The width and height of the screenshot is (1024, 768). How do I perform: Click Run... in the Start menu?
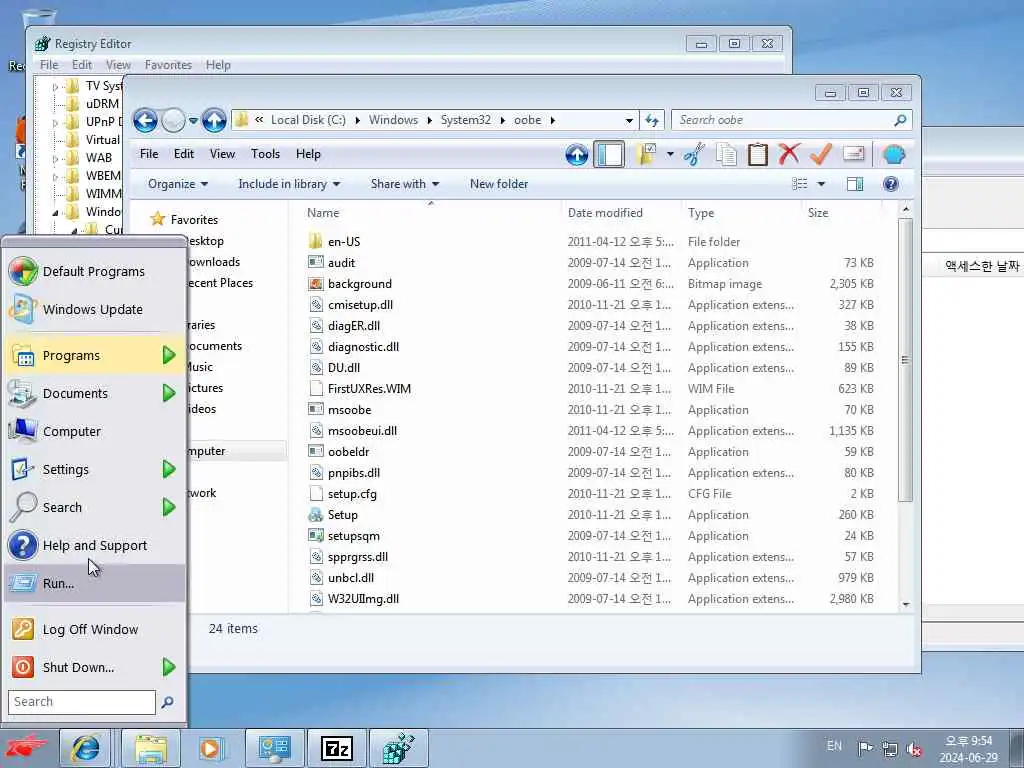coord(95,583)
